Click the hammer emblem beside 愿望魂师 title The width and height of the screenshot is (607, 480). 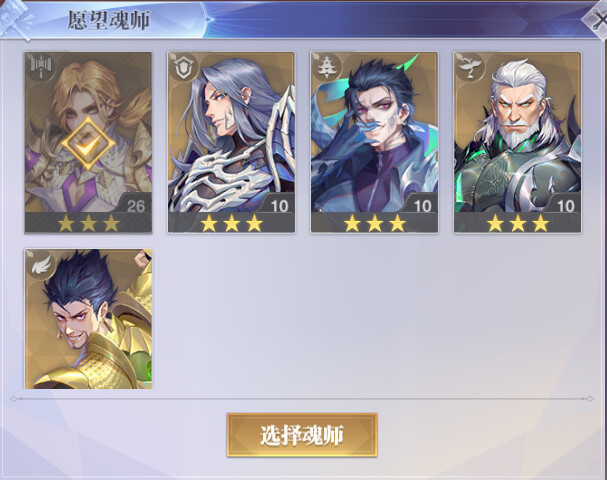[17, 19]
